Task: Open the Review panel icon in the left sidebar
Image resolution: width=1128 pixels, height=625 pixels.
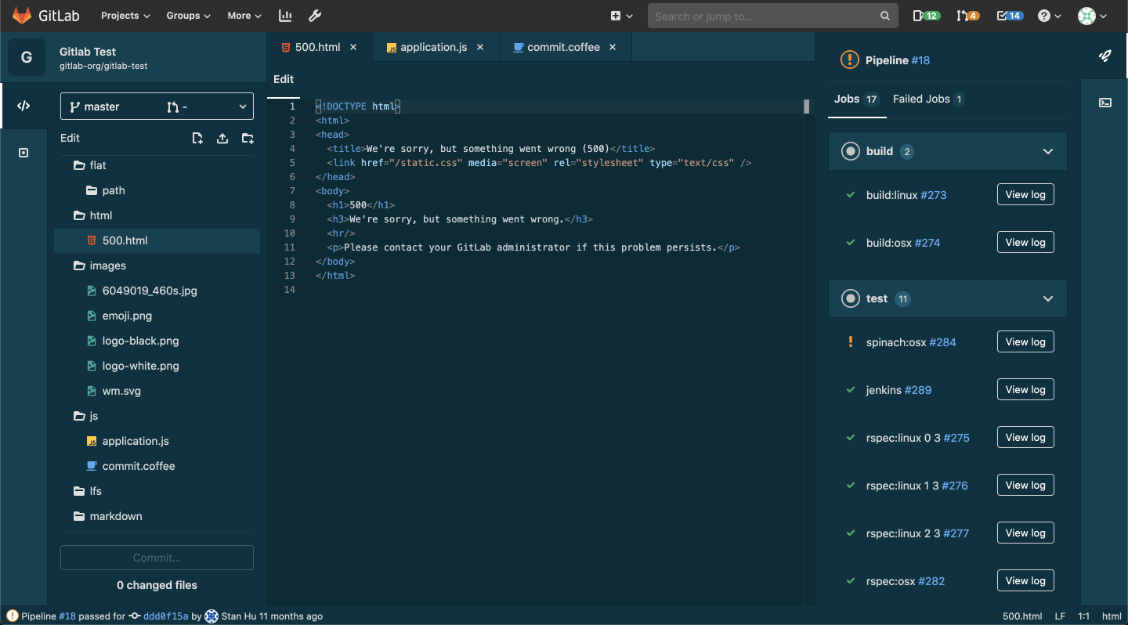Action: pyautogui.click(x=22, y=151)
